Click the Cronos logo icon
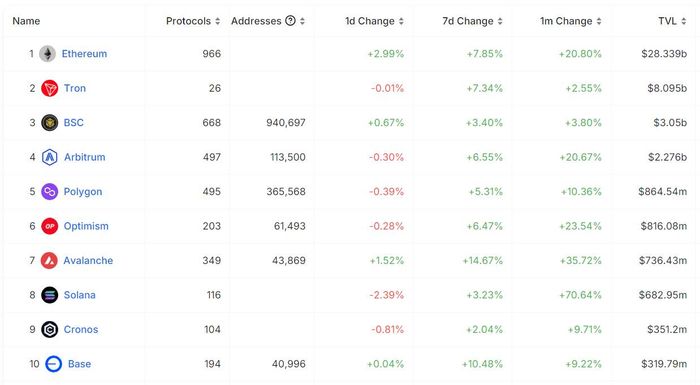Image resolution: width=700 pixels, height=385 pixels. click(50, 329)
